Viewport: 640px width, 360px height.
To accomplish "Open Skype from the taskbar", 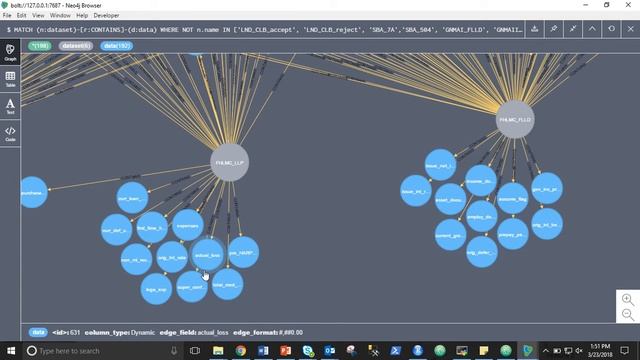I will 308,351.
